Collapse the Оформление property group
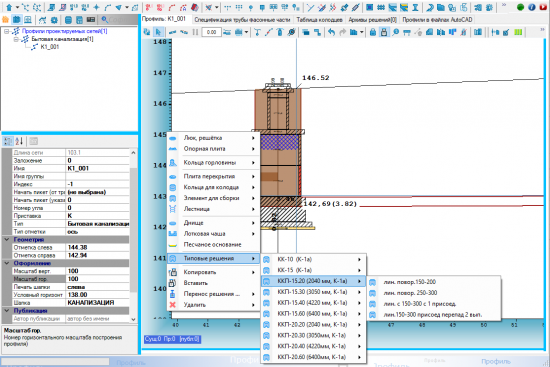The width and height of the screenshot is (550, 367). [x=7, y=263]
